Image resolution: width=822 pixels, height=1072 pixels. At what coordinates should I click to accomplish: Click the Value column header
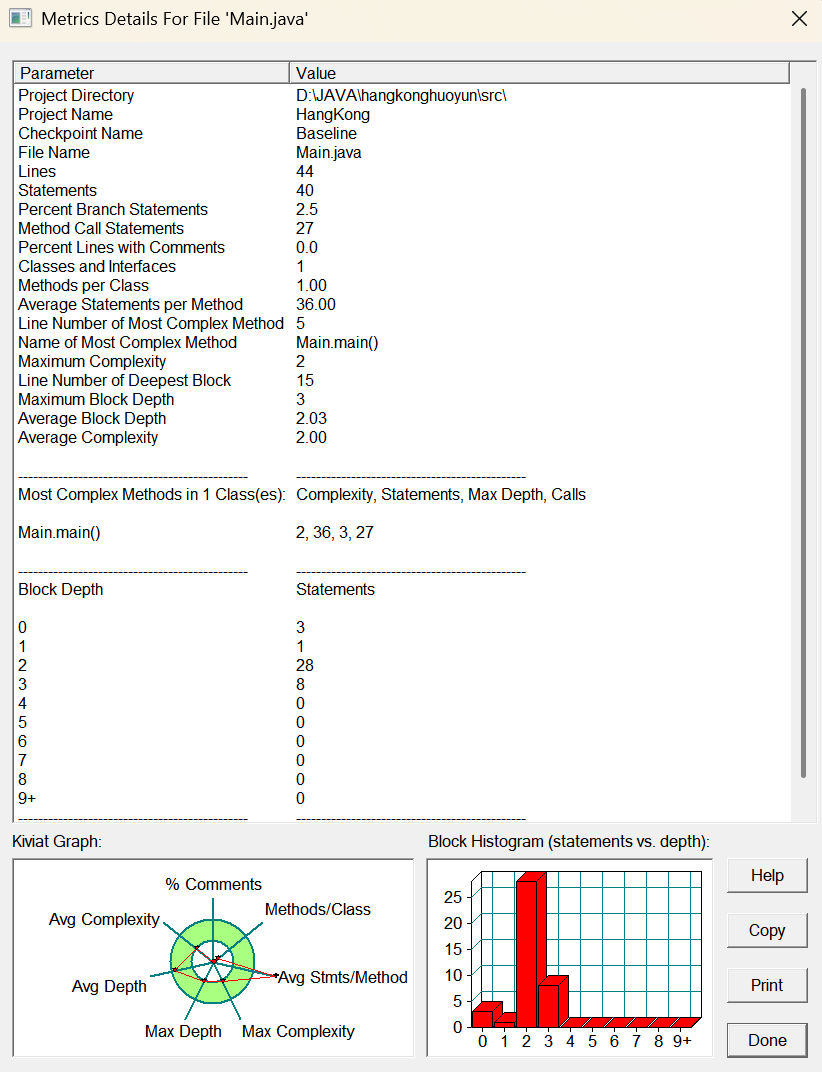click(x=540, y=73)
